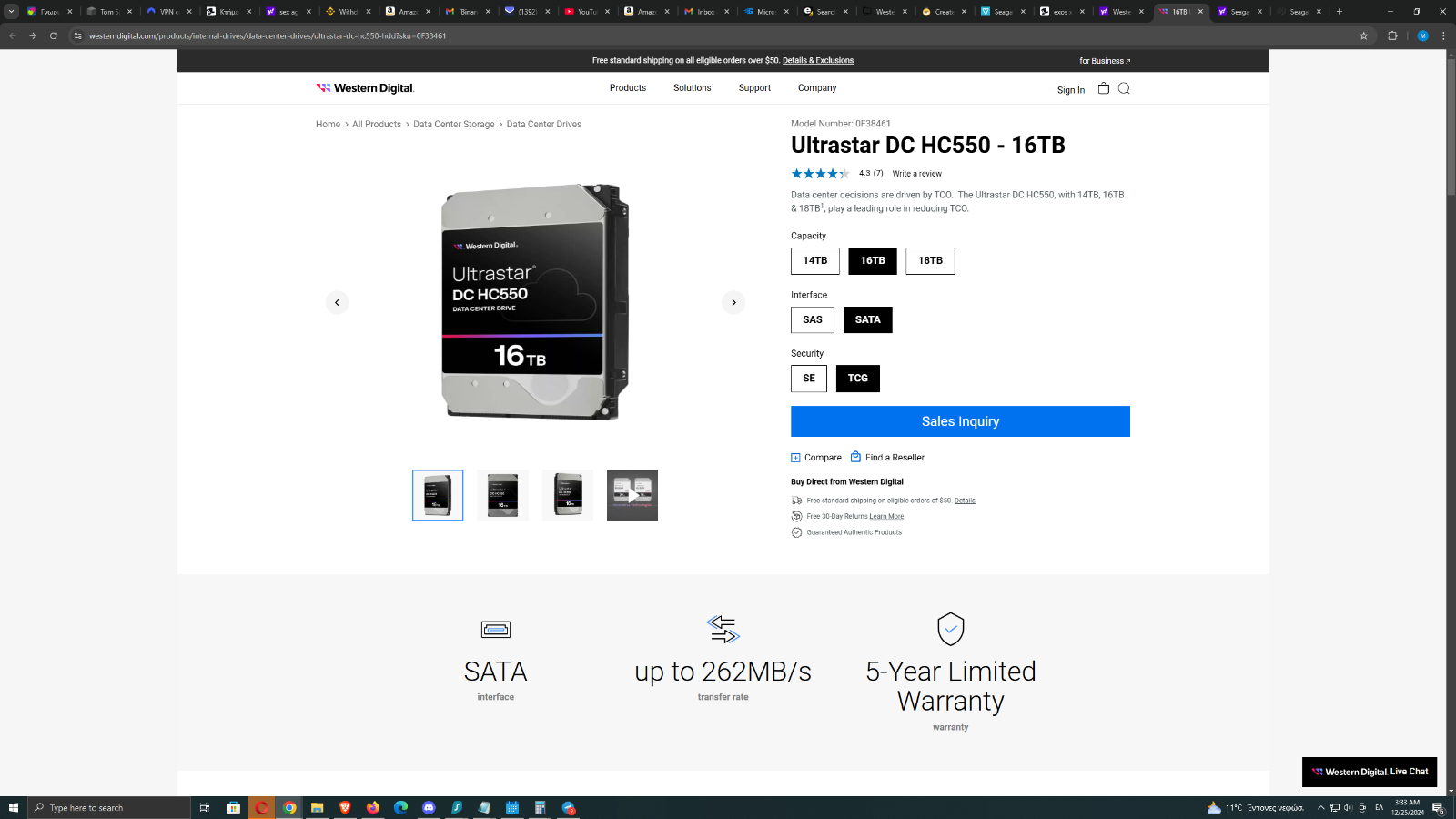Click All Products breadcrumb link

click(377, 125)
